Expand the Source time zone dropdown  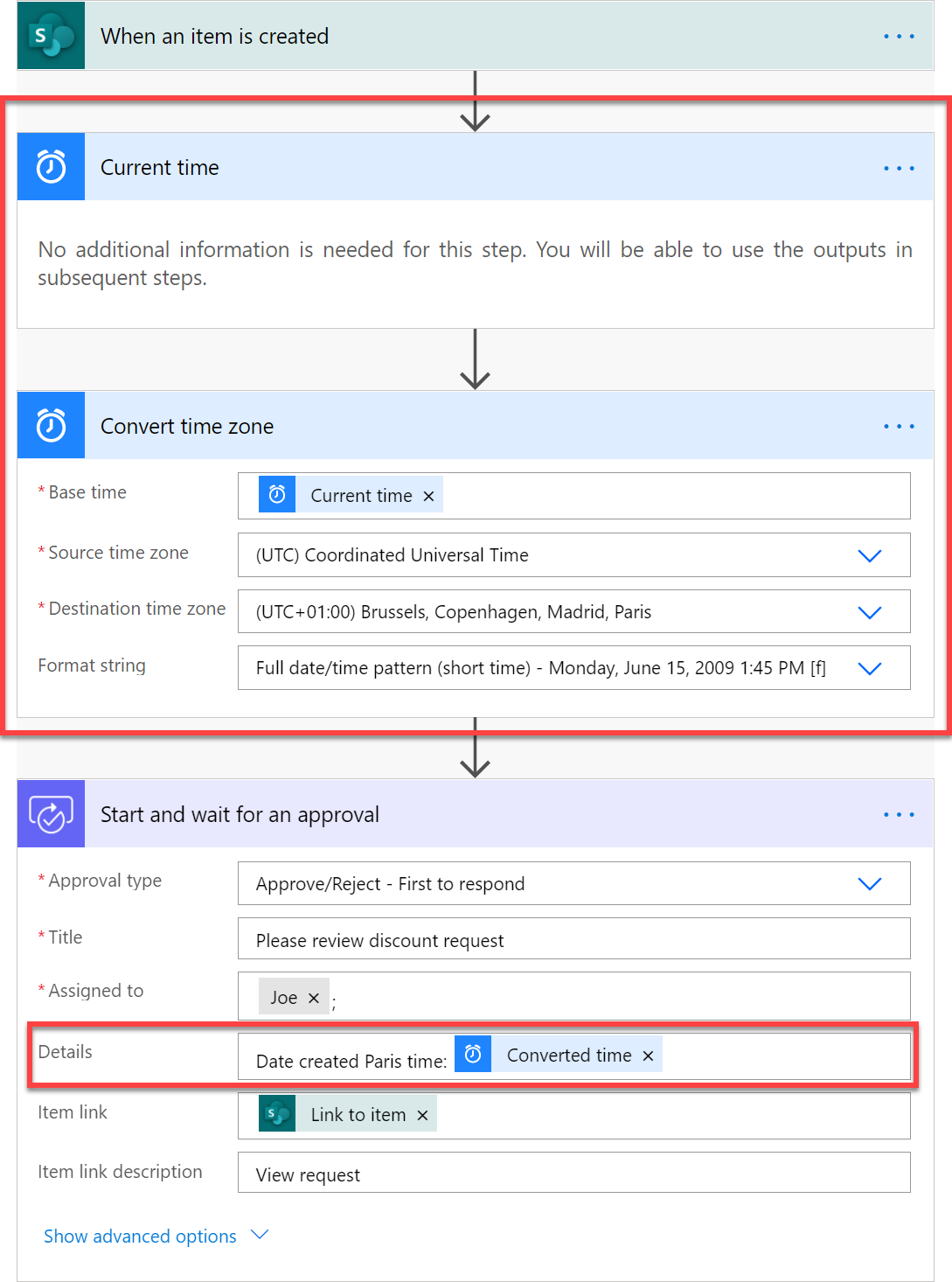869,555
